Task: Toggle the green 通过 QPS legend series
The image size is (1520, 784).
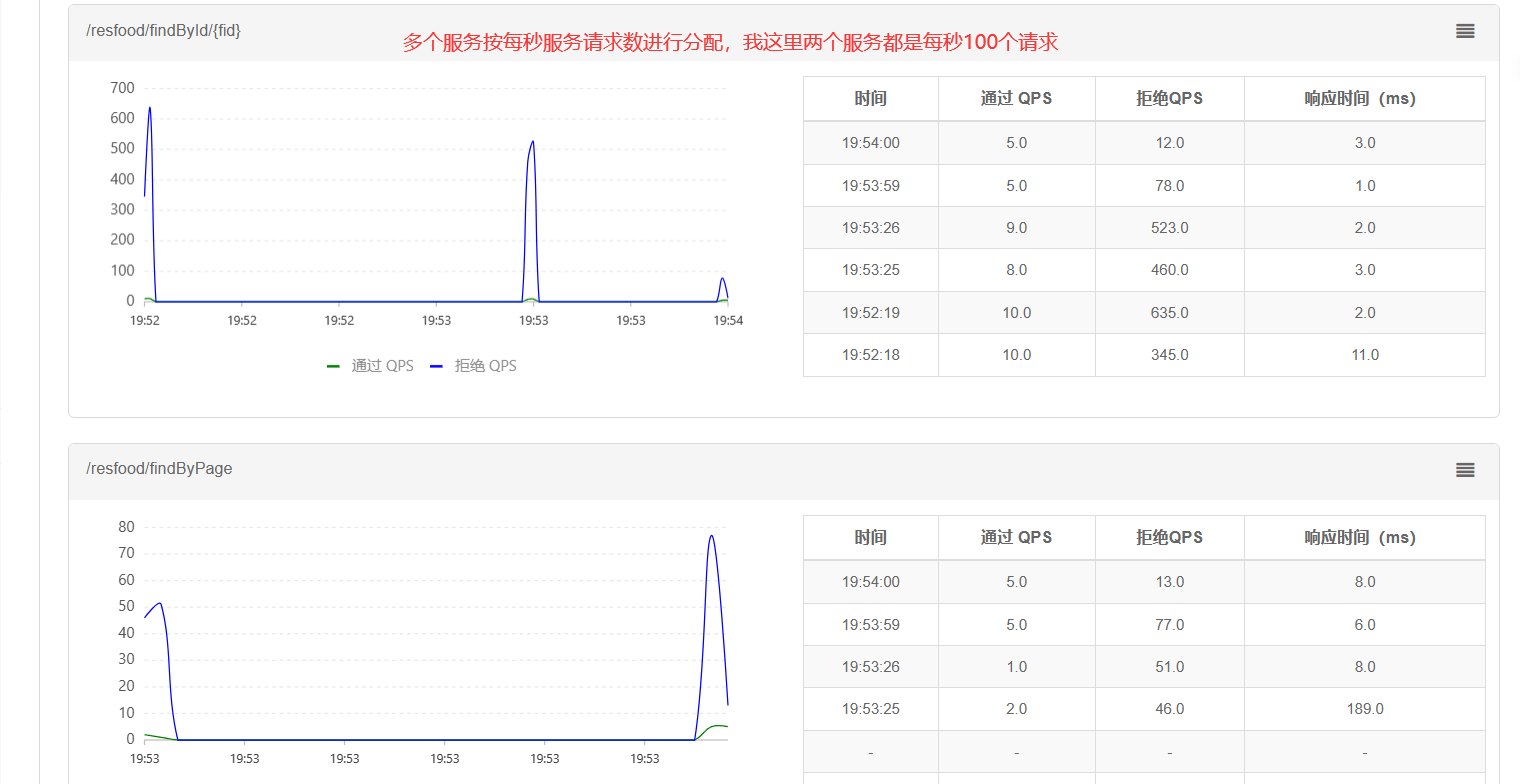Action: [x=371, y=366]
